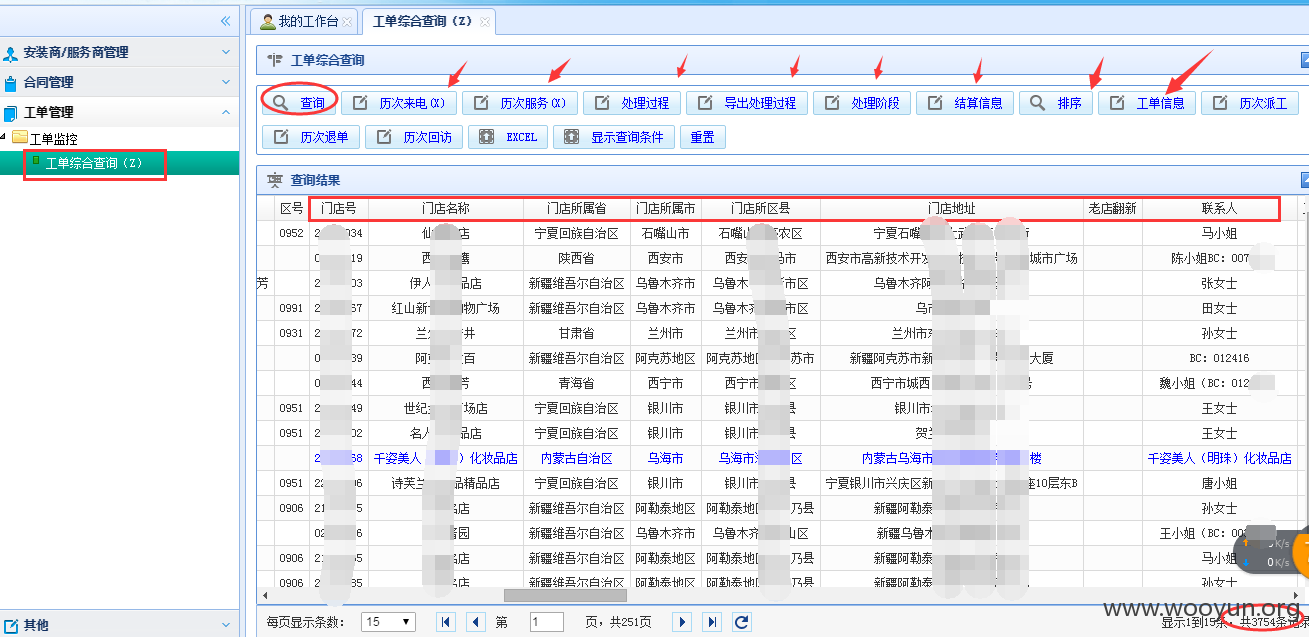
Task: Go to next page
Action: [x=683, y=622]
